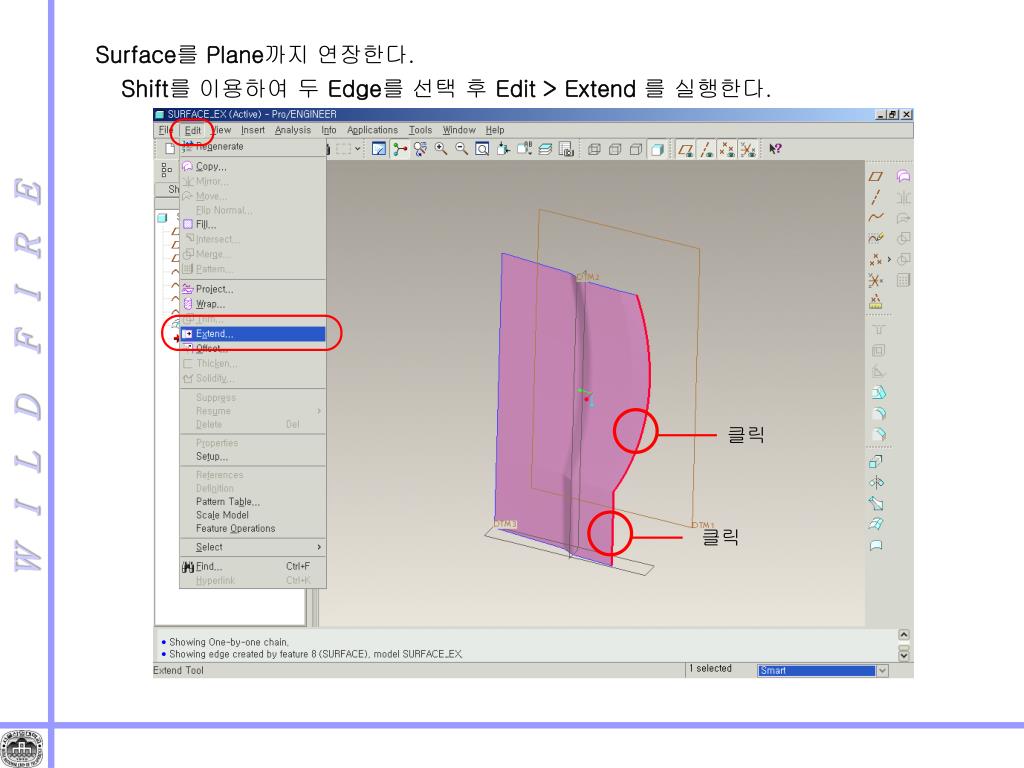Choose Pattern Table... in the Edit menu
This screenshot has height=768, width=1024.
253,502
